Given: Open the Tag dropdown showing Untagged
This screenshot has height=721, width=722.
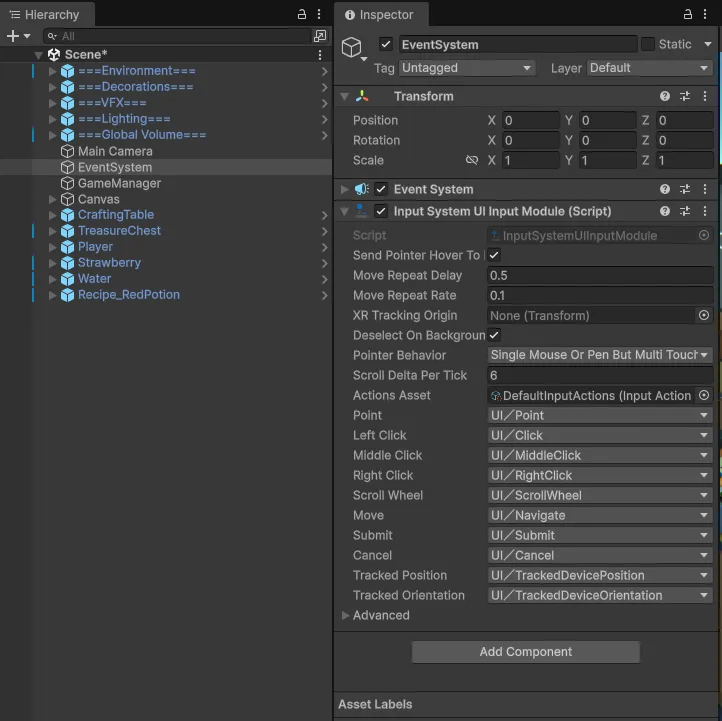Looking at the screenshot, I should (x=467, y=68).
